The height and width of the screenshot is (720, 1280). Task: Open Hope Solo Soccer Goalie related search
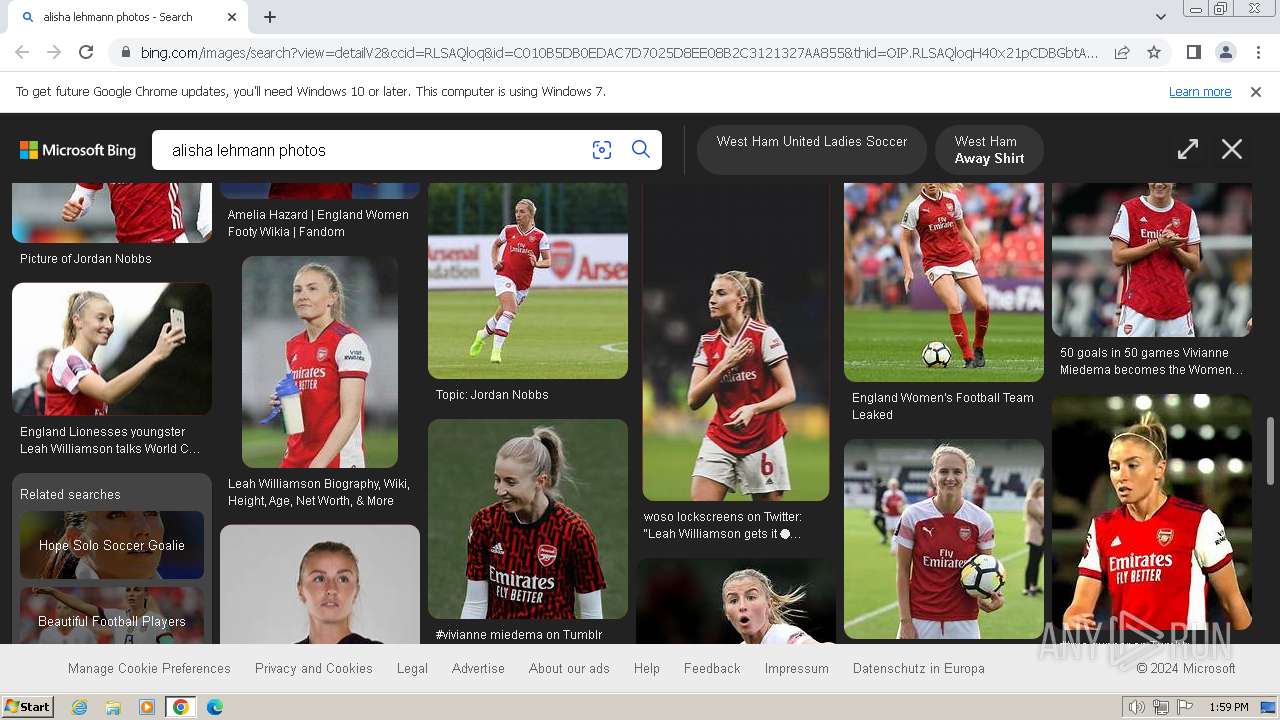[112, 545]
